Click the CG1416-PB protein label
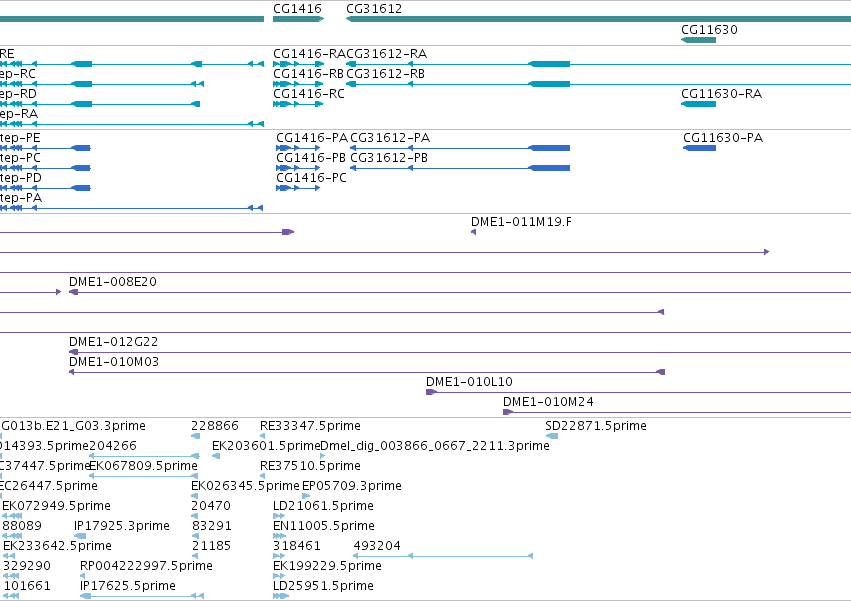Image resolution: width=851 pixels, height=601 pixels. point(311,158)
